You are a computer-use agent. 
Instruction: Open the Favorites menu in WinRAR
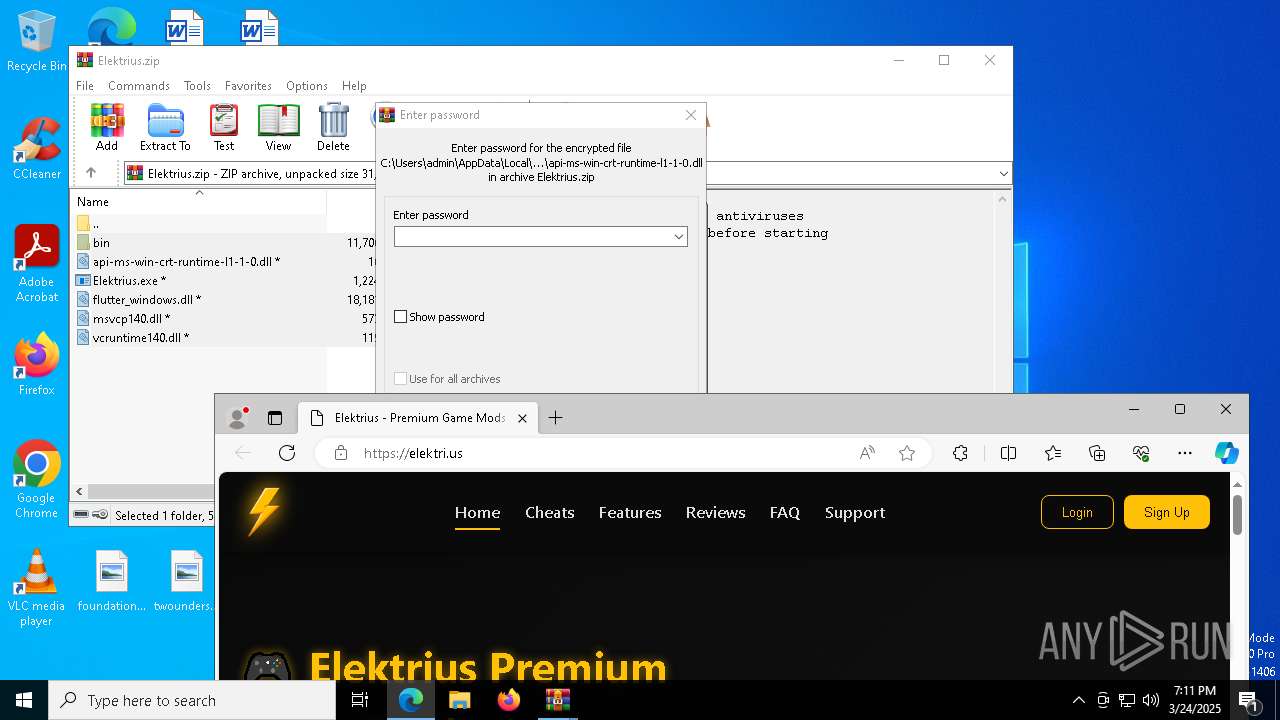[248, 86]
